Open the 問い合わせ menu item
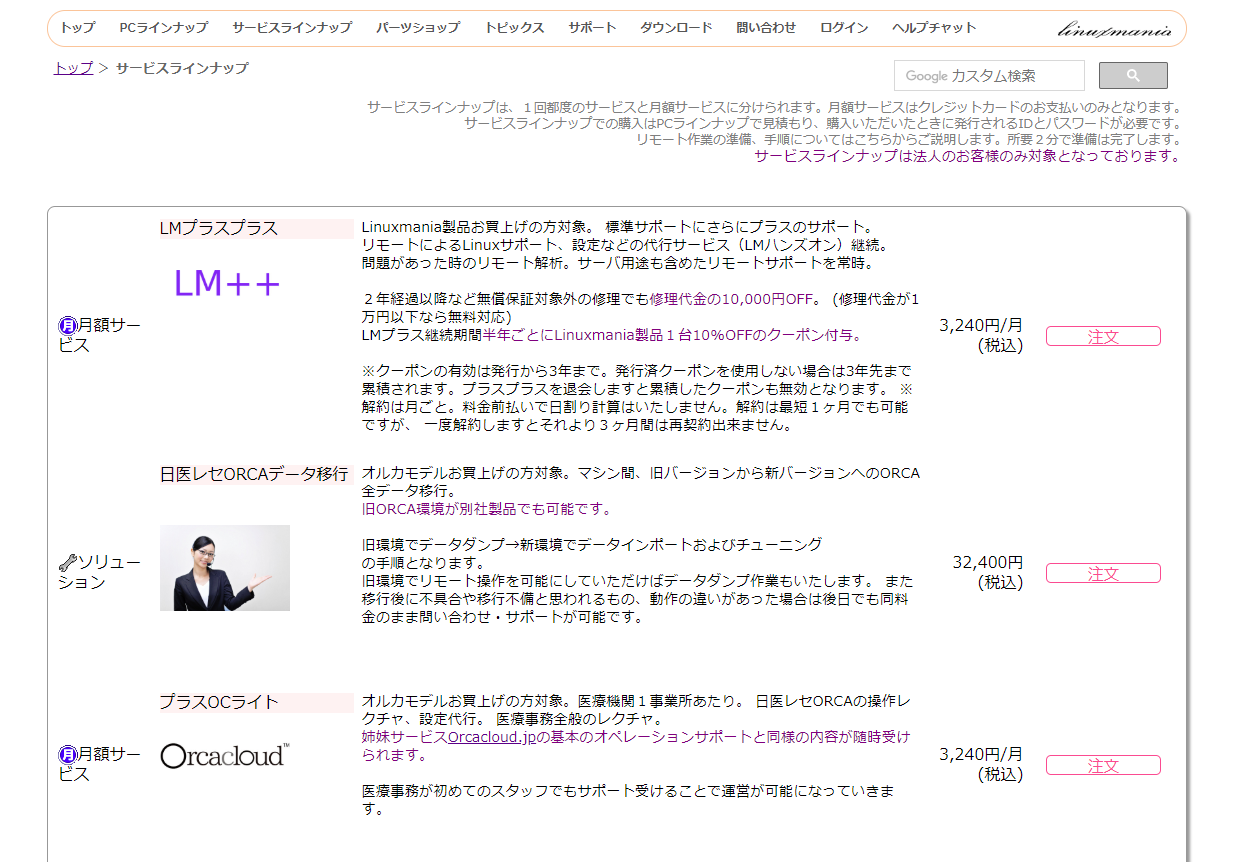The width and height of the screenshot is (1236, 862). tap(766, 28)
